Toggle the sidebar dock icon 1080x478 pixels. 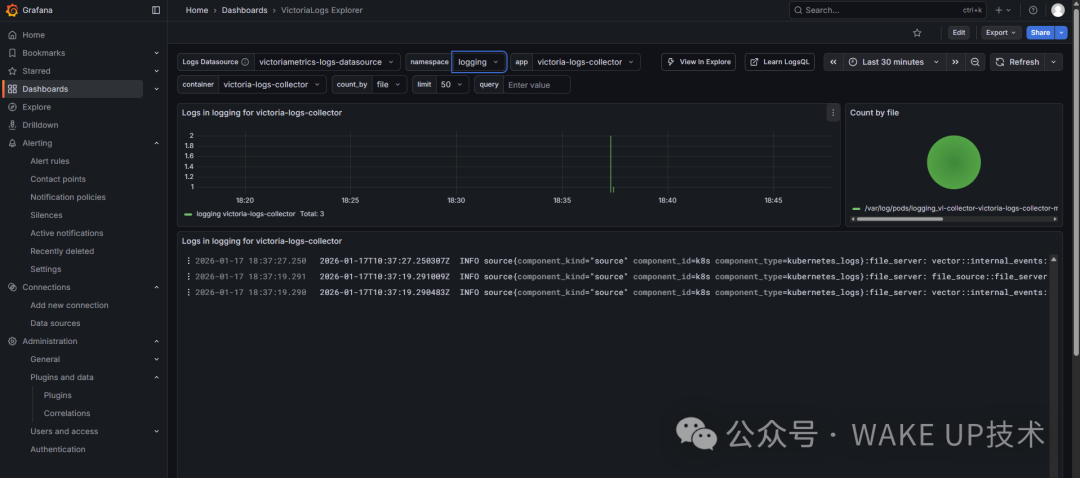pos(156,10)
